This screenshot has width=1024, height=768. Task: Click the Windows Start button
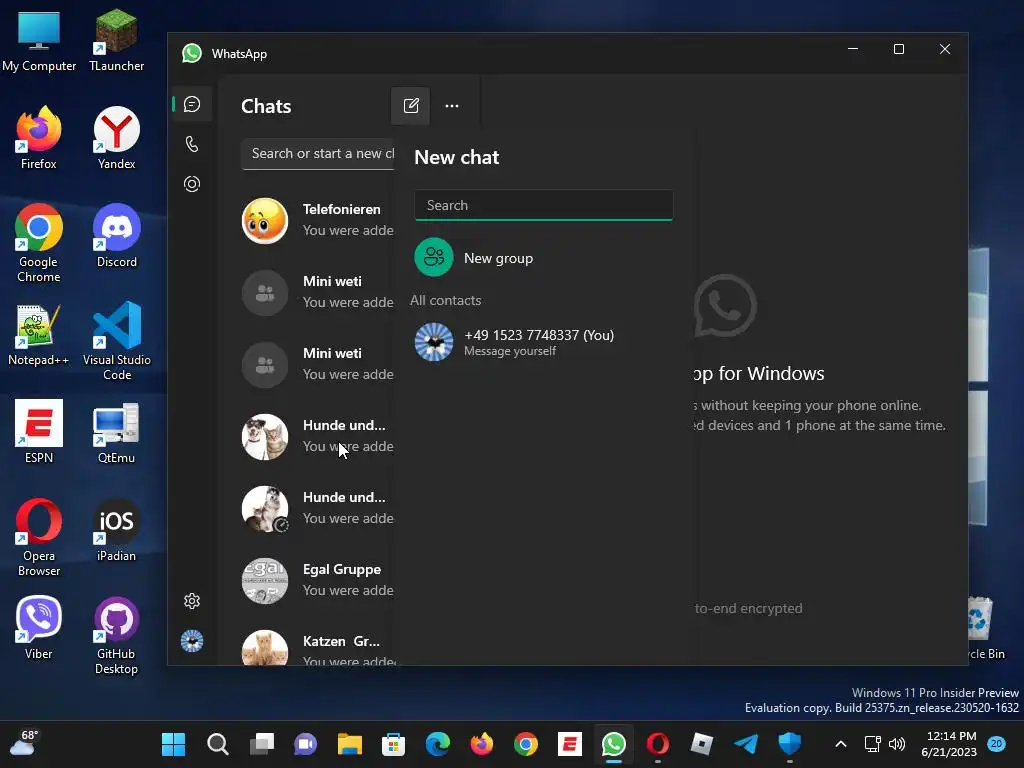tap(174, 744)
